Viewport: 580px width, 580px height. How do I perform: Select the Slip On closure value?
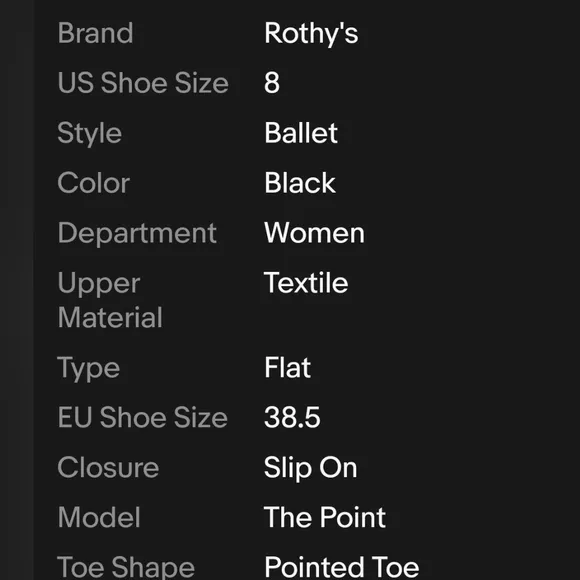click(x=311, y=468)
